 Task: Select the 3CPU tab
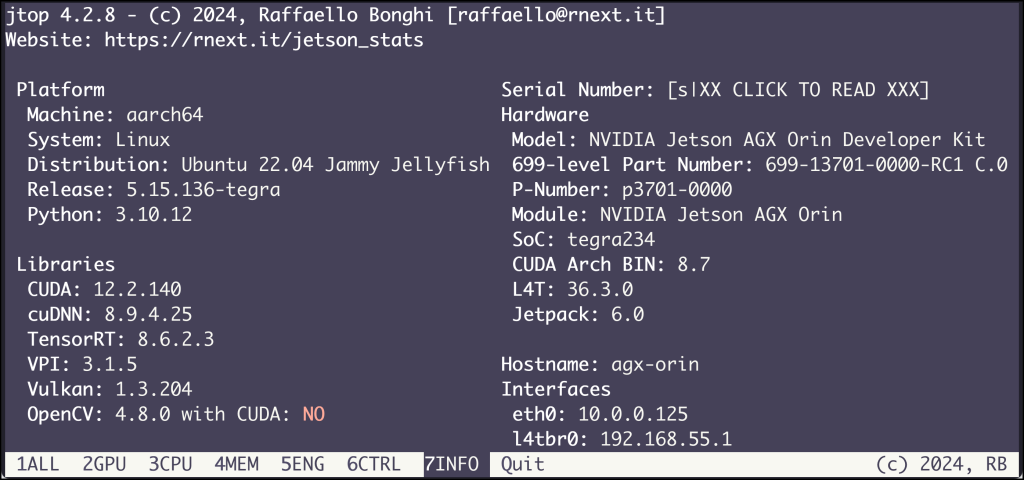(170, 464)
